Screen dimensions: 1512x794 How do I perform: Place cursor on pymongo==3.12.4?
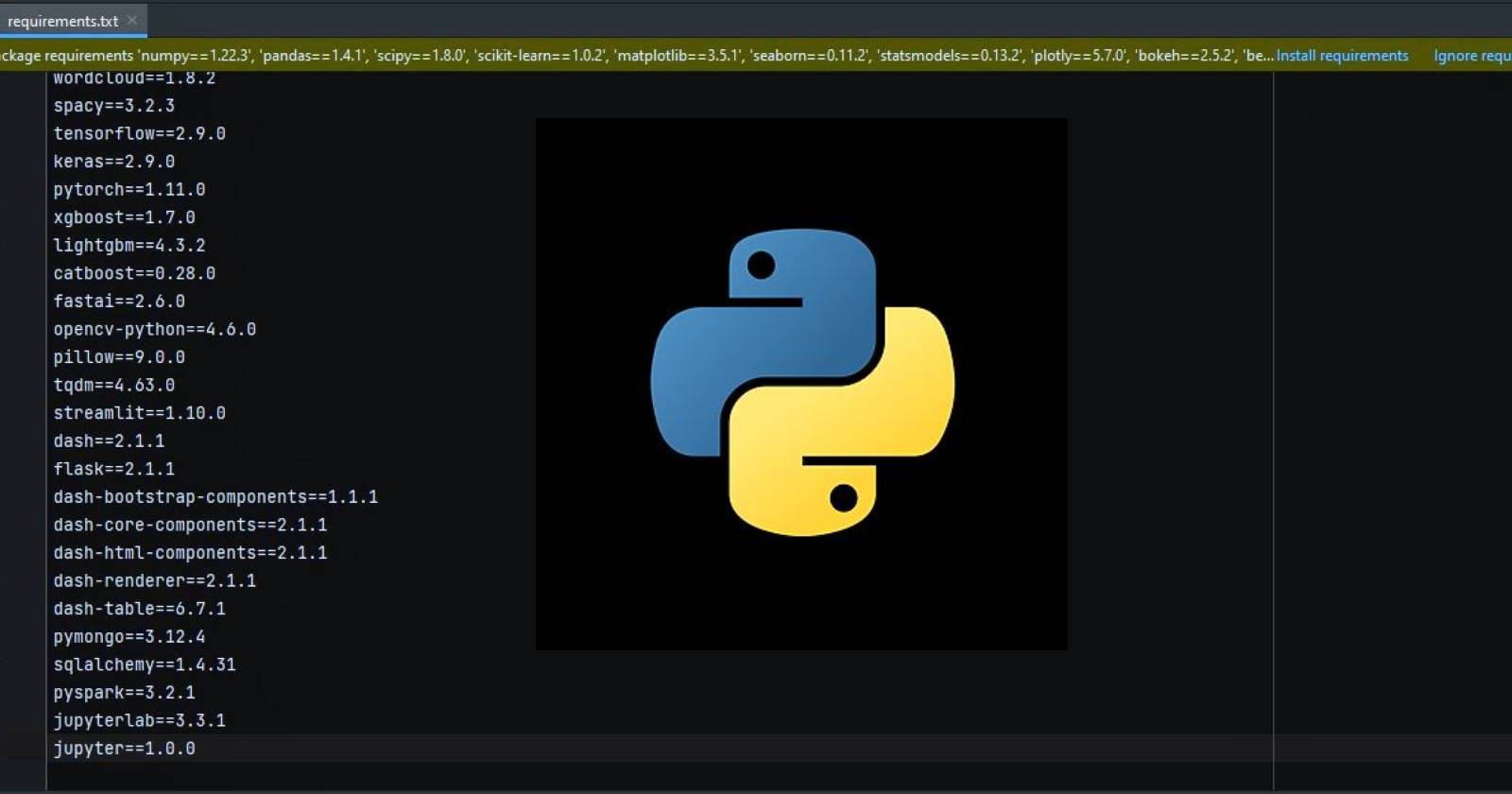pyautogui.click(x=129, y=636)
